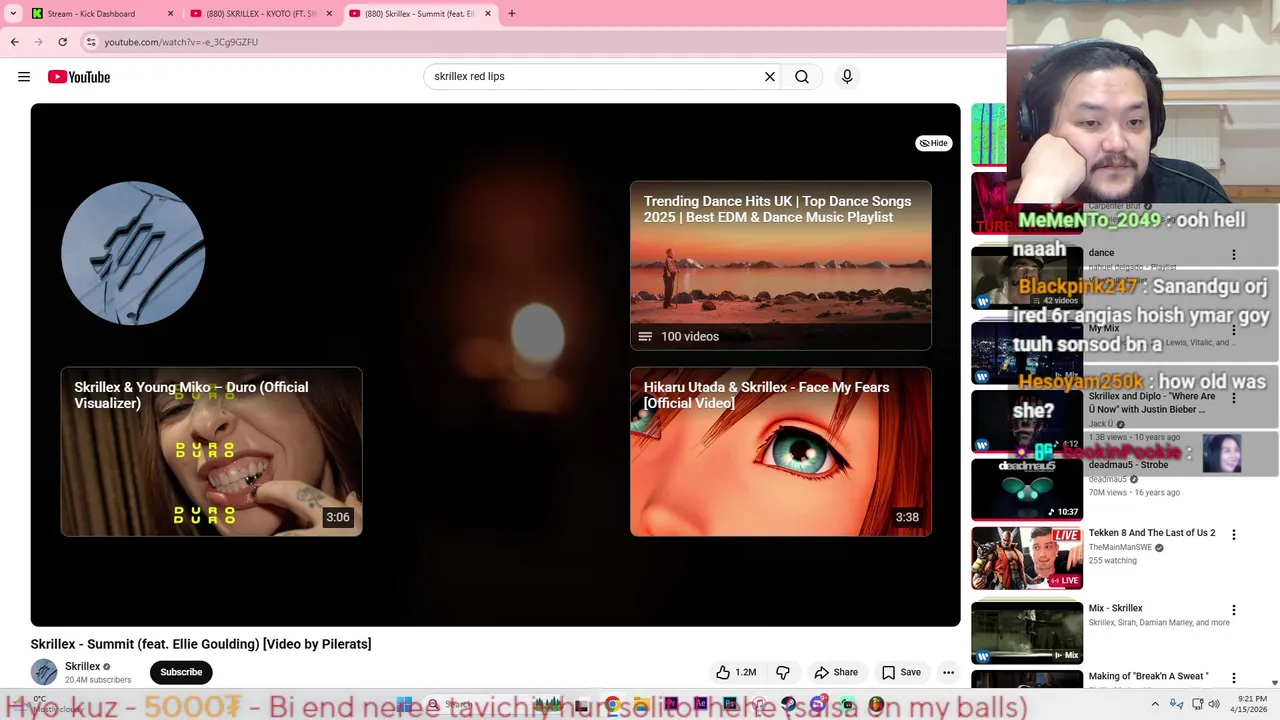Share the Summit video
Image resolution: width=1280 pixels, height=720 pixels.
pyautogui.click(x=836, y=672)
